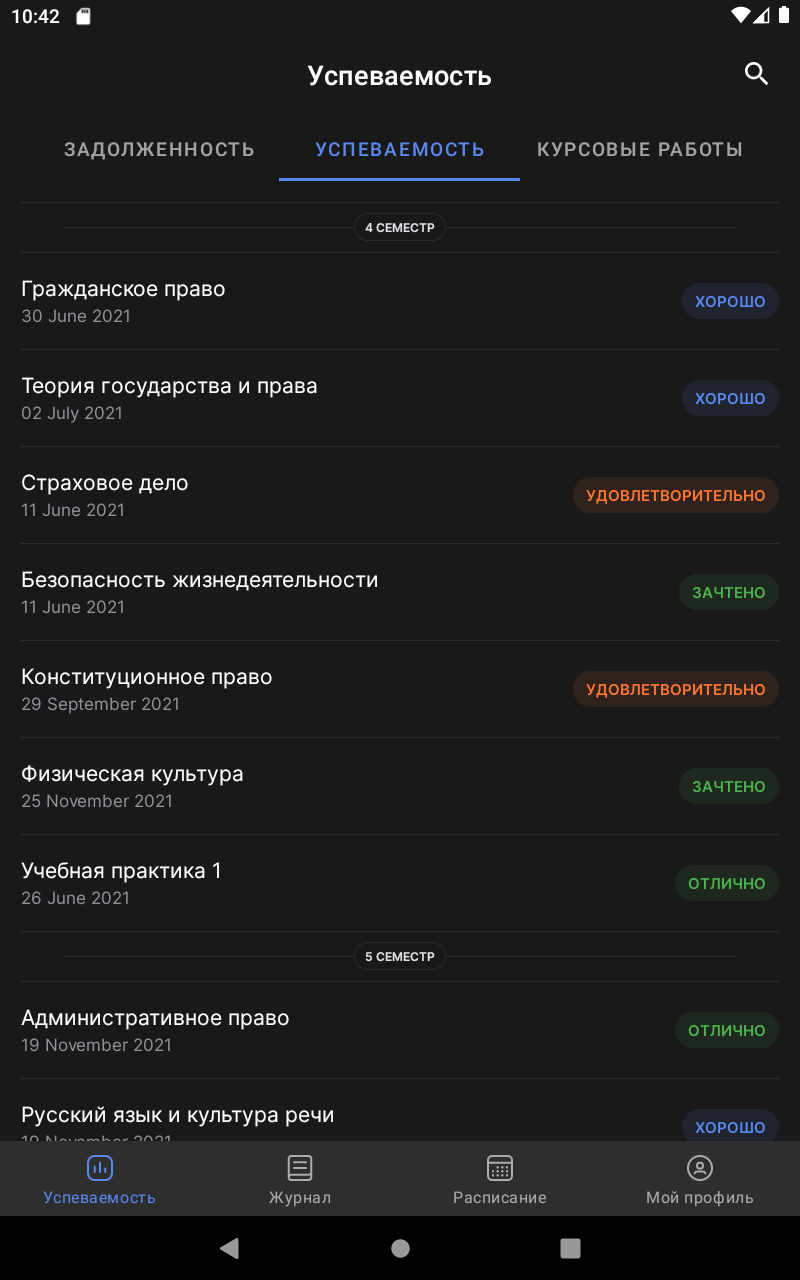Open the Мой профиль icon

(700, 1167)
